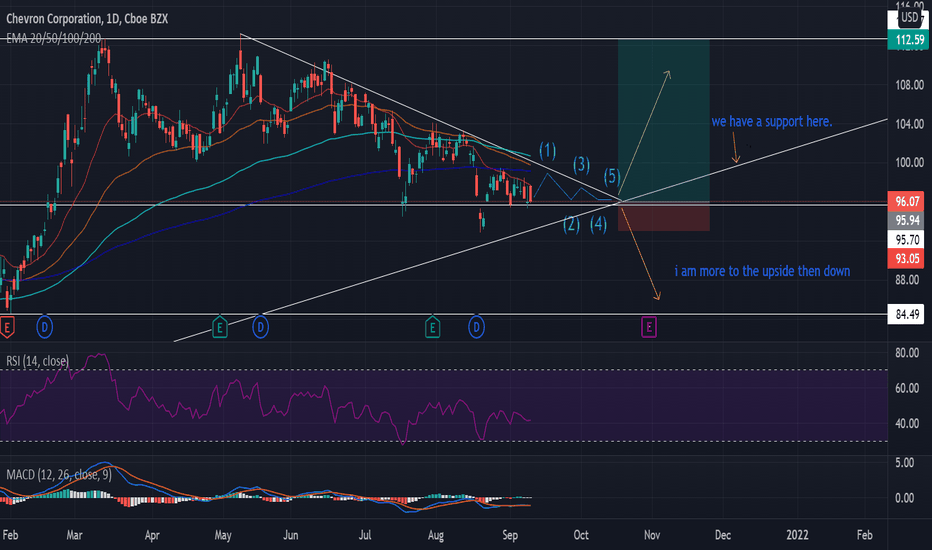This screenshot has width=932, height=550.
Task: Select the wave label (4)
Action: click(x=599, y=224)
